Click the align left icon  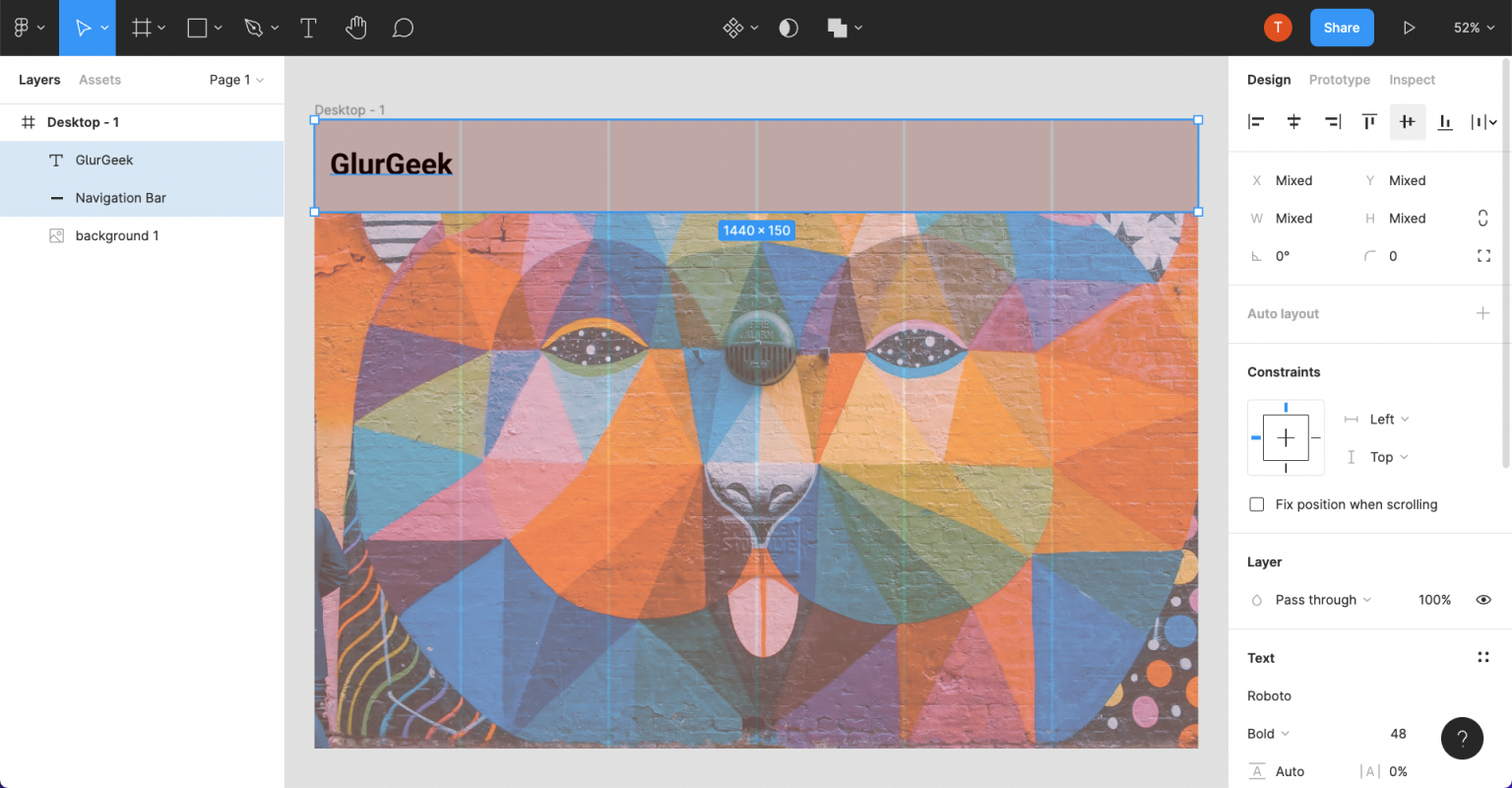click(1256, 122)
